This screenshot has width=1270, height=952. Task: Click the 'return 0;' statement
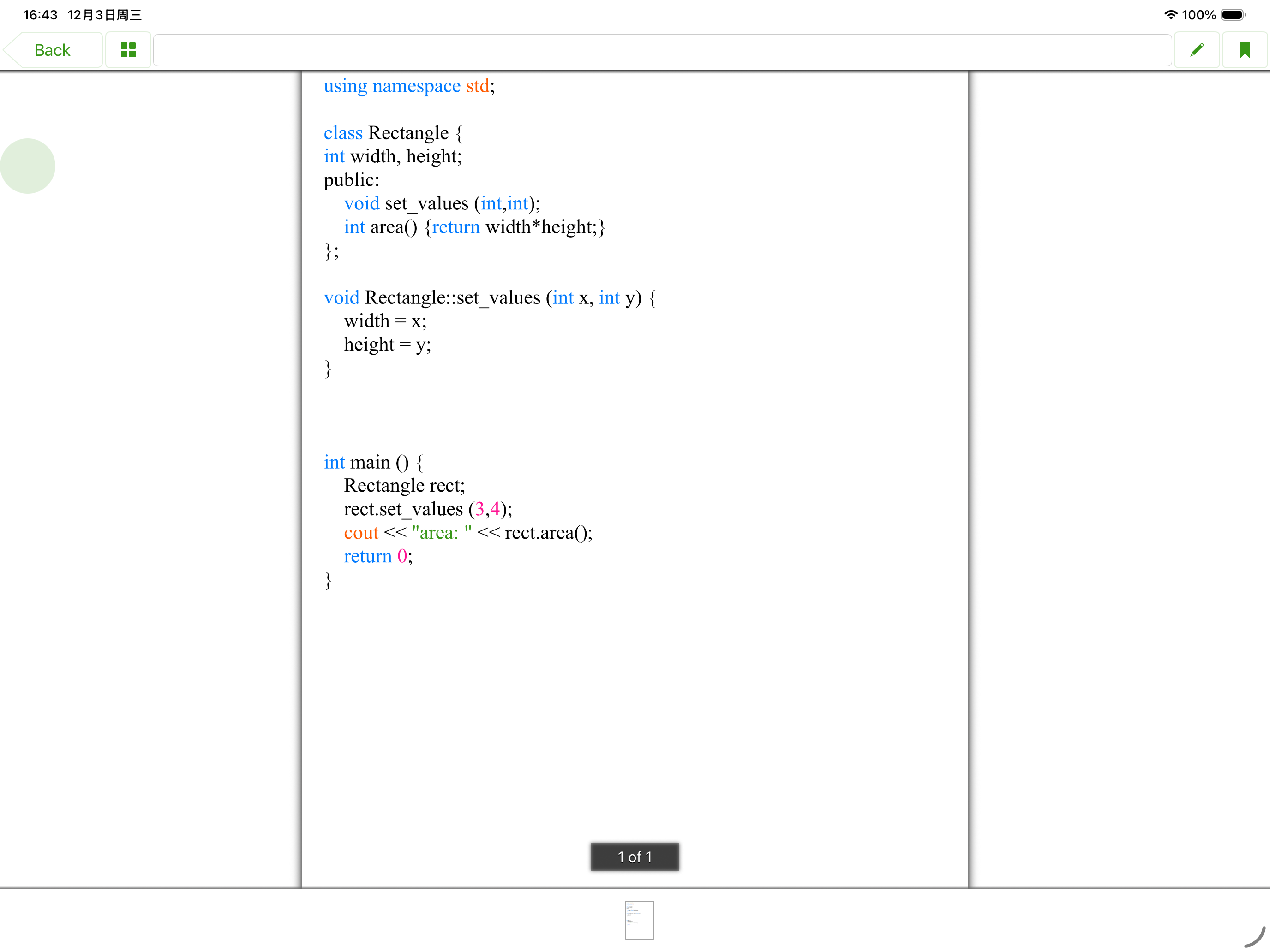tap(378, 557)
